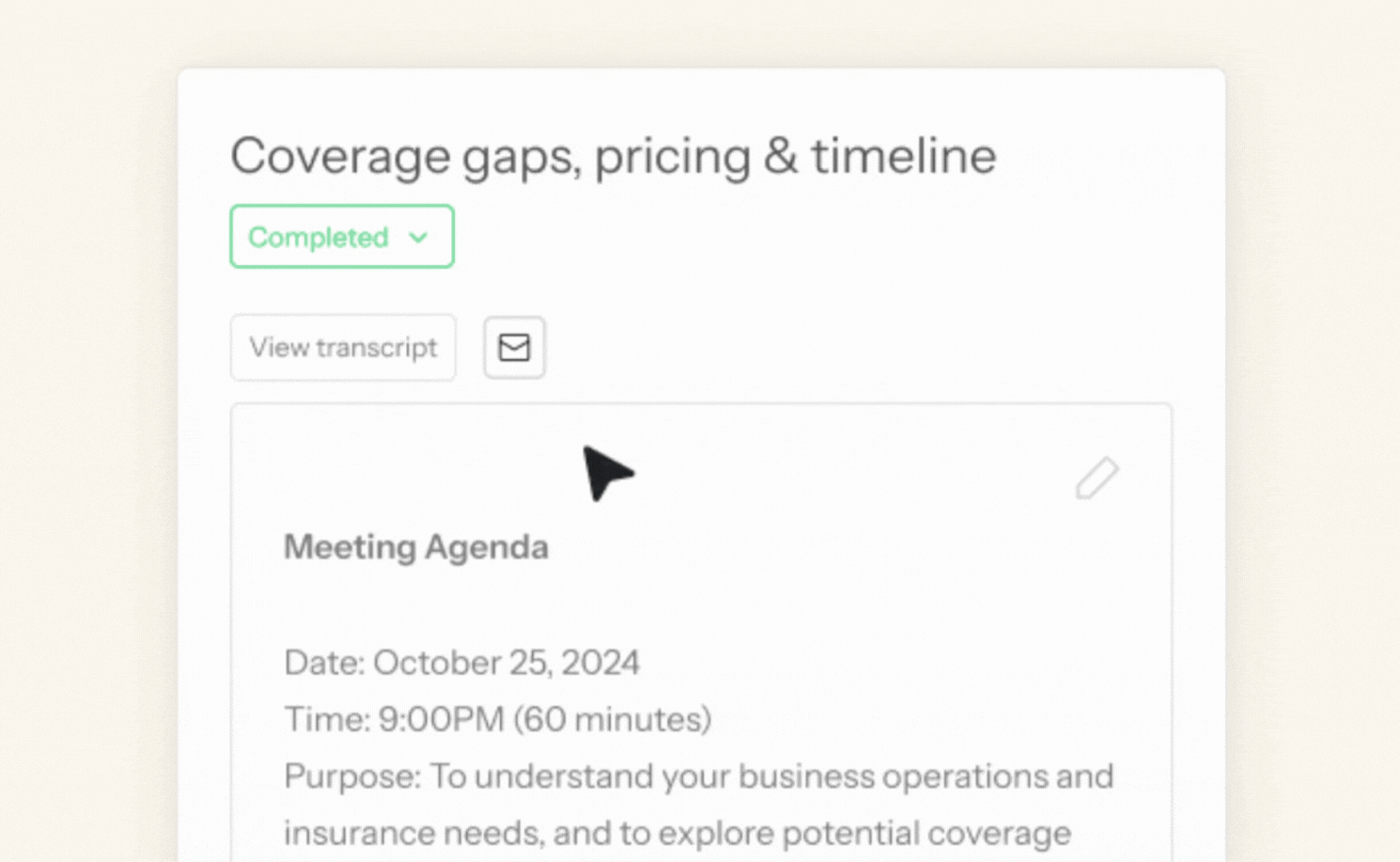Click the October 25, 2024 date value

pos(506,663)
